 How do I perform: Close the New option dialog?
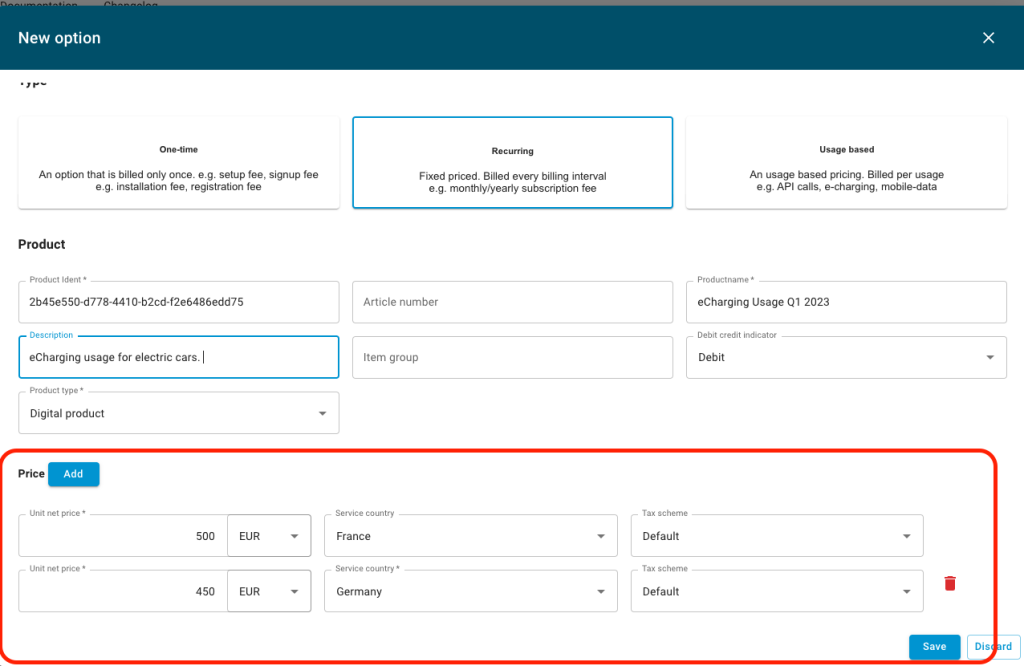[988, 38]
